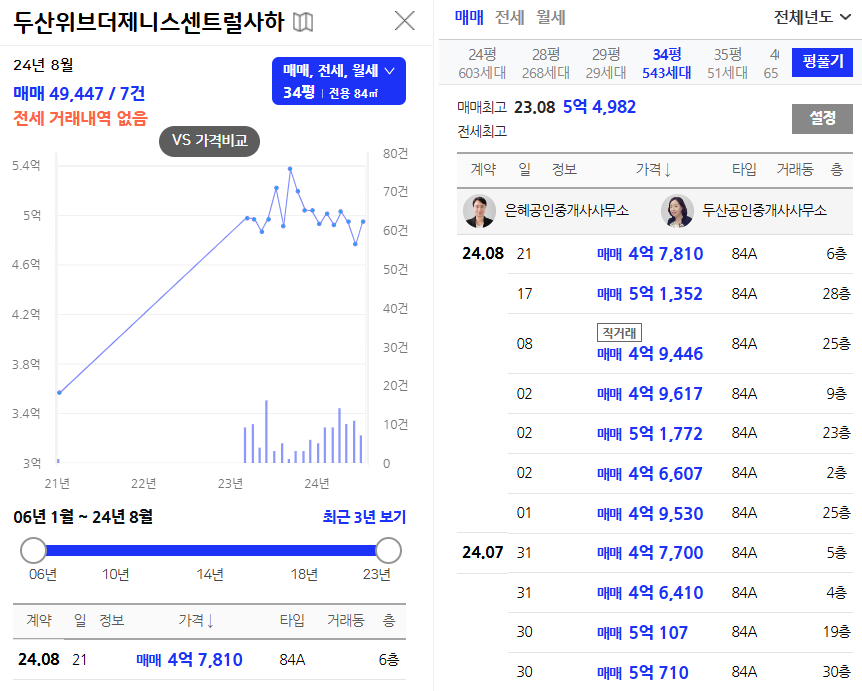Click the right 23년 slider handle
This screenshot has height=691, width=862.
tap(389, 551)
